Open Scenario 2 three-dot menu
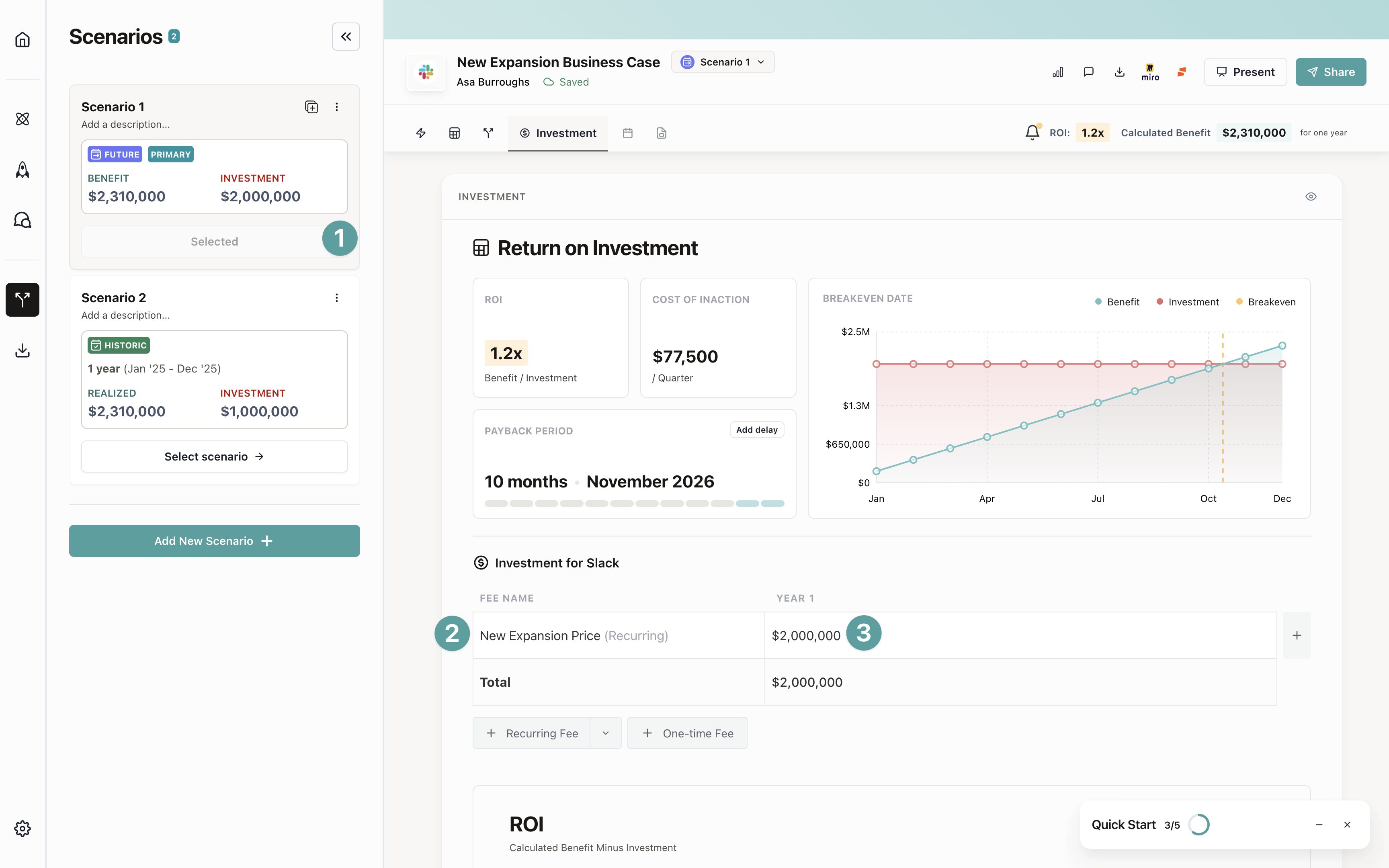 [x=337, y=297]
